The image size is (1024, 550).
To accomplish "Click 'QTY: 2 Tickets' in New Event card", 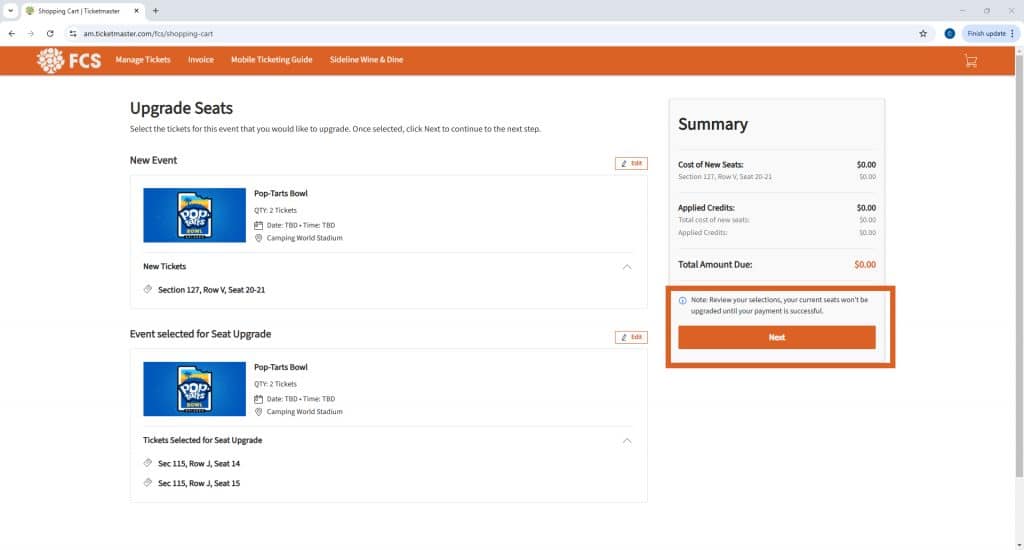I will click(276, 210).
